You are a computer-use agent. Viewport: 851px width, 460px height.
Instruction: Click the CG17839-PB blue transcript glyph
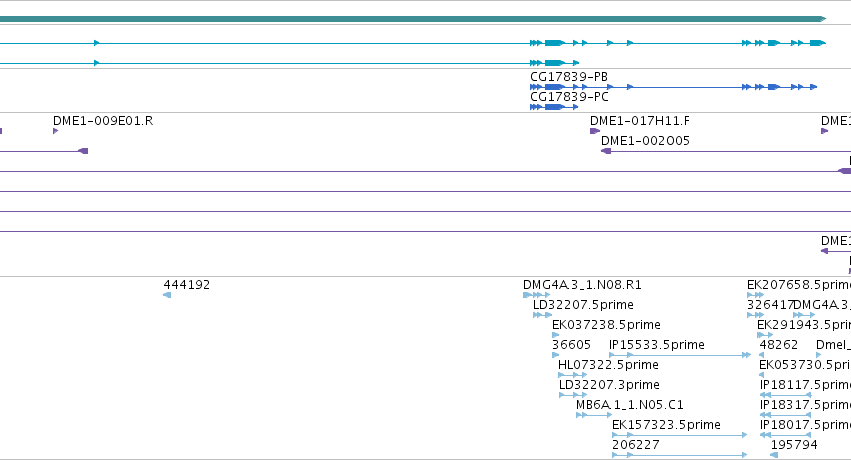(674, 87)
